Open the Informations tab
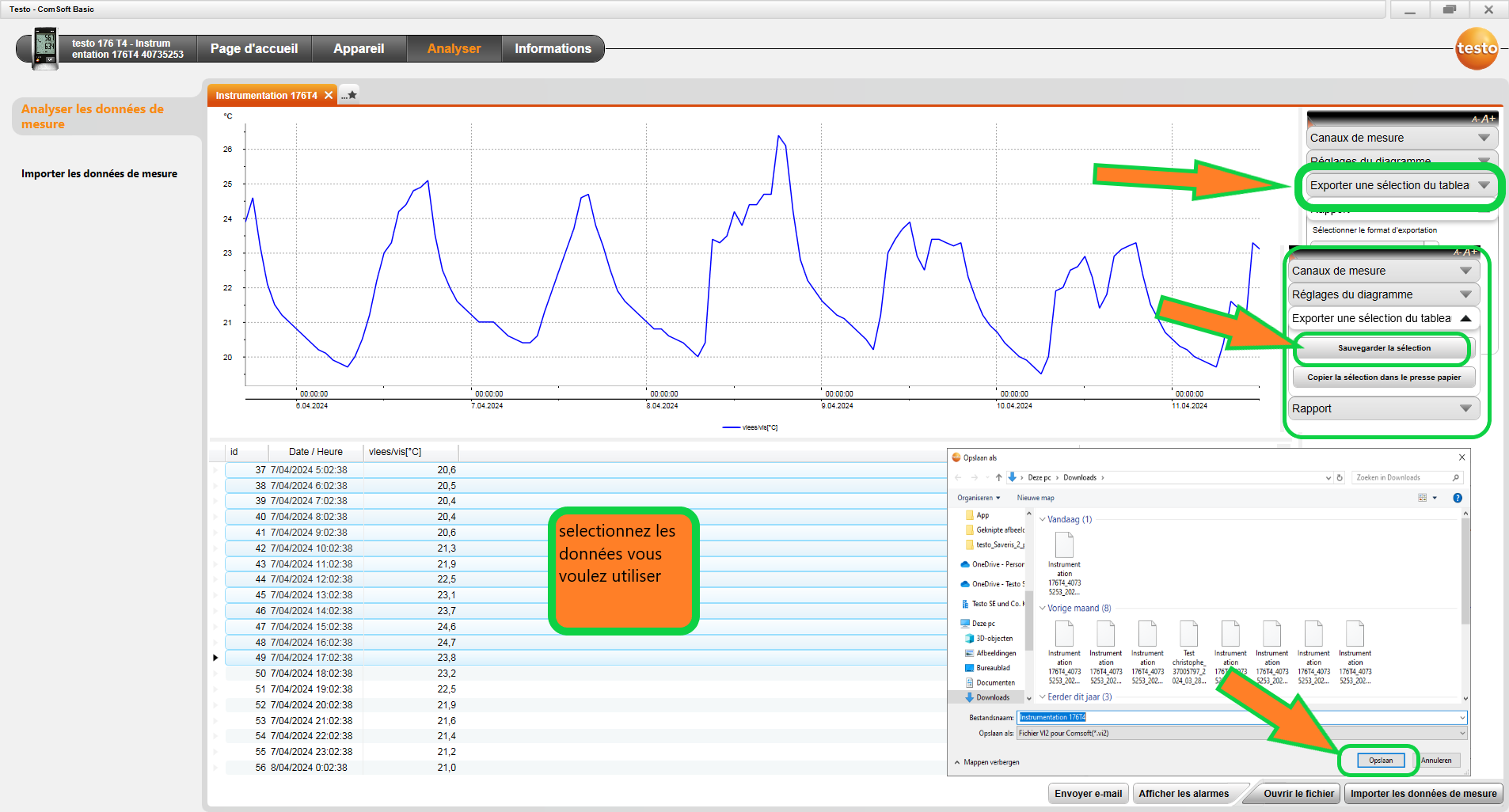This screenshot has height=812, width=1509. [x=553, y=48]
